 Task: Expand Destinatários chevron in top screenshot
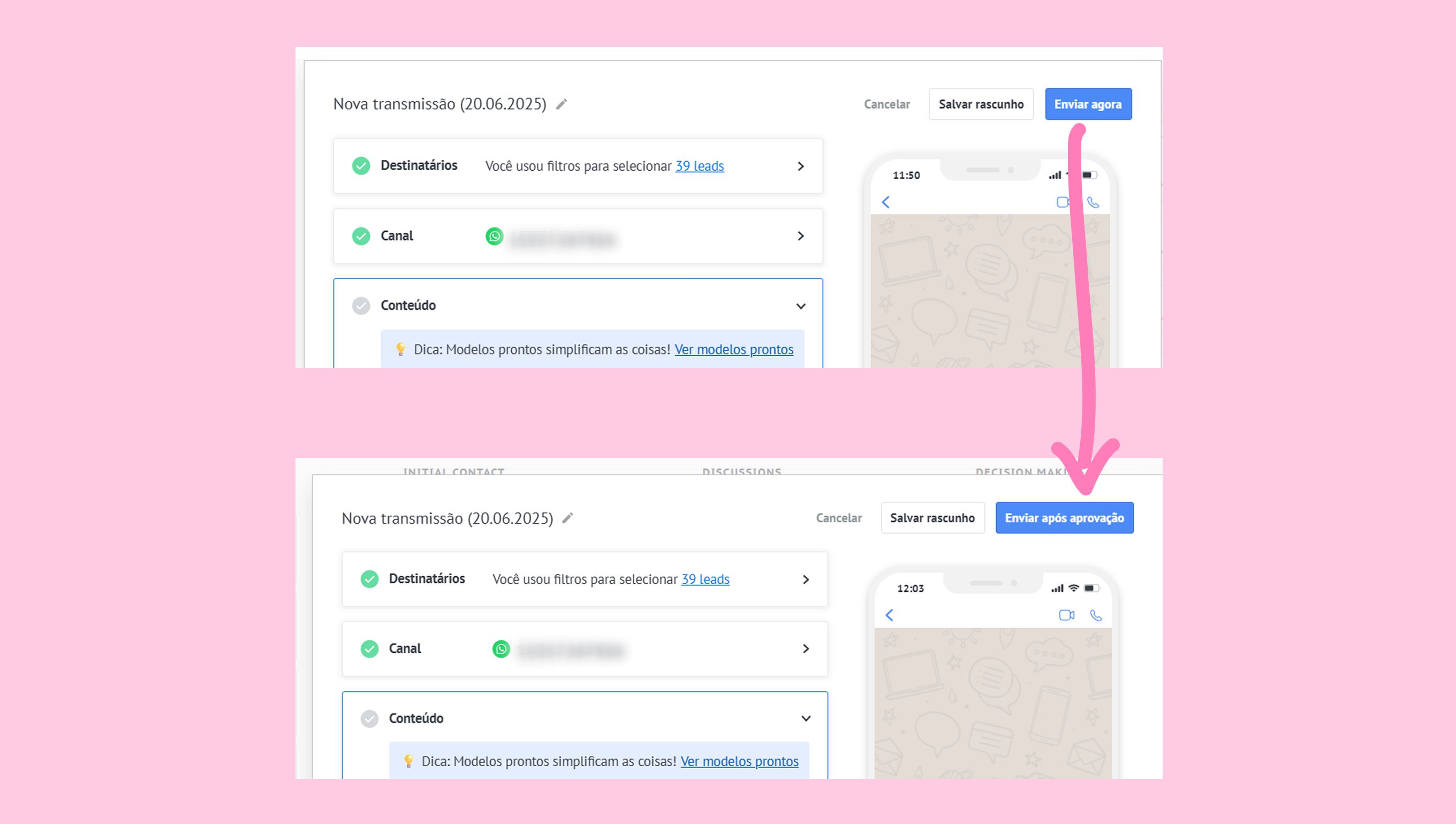(x=800, y=166)
